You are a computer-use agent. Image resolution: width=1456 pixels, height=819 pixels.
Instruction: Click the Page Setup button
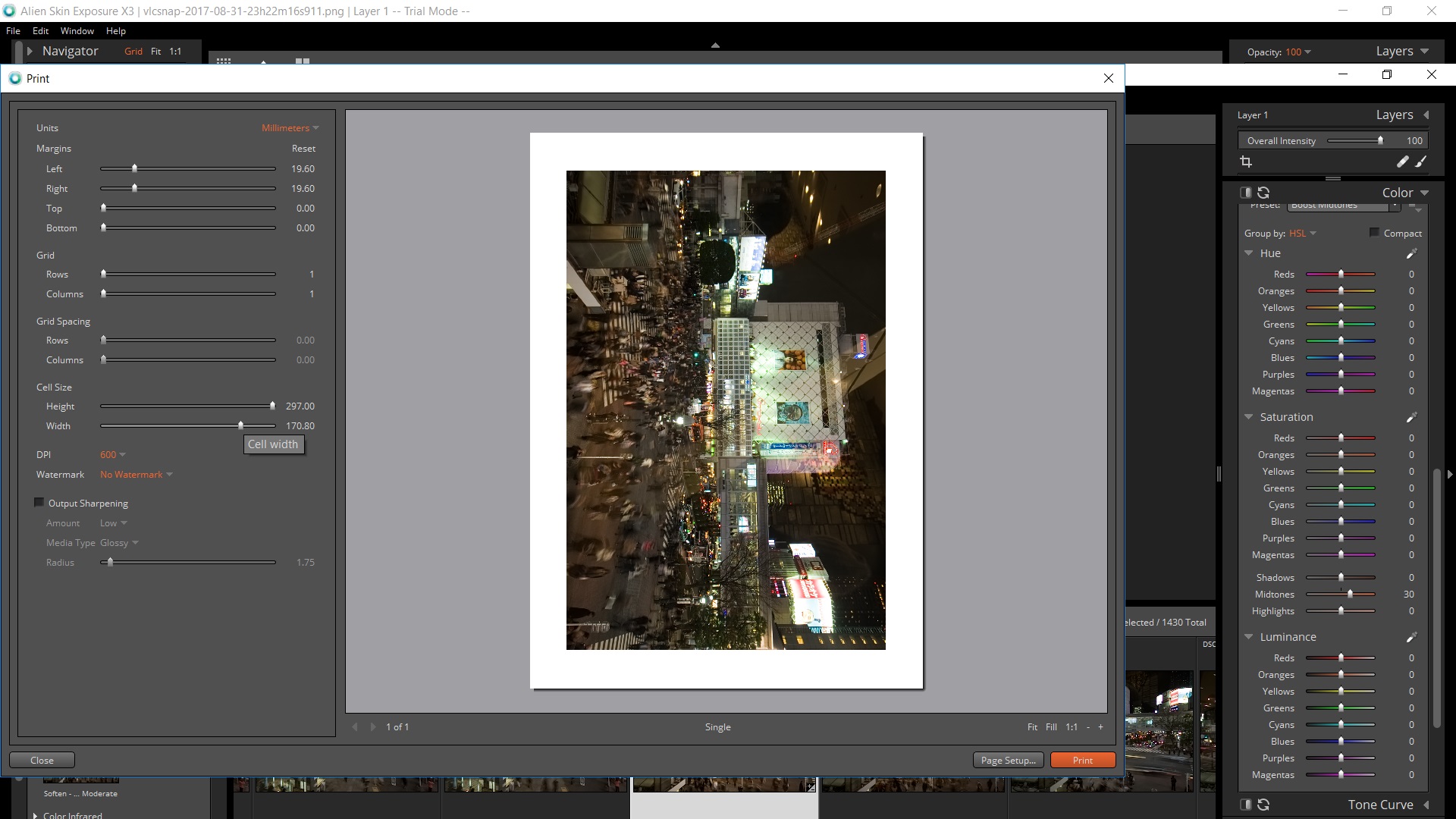(1008, 760)
